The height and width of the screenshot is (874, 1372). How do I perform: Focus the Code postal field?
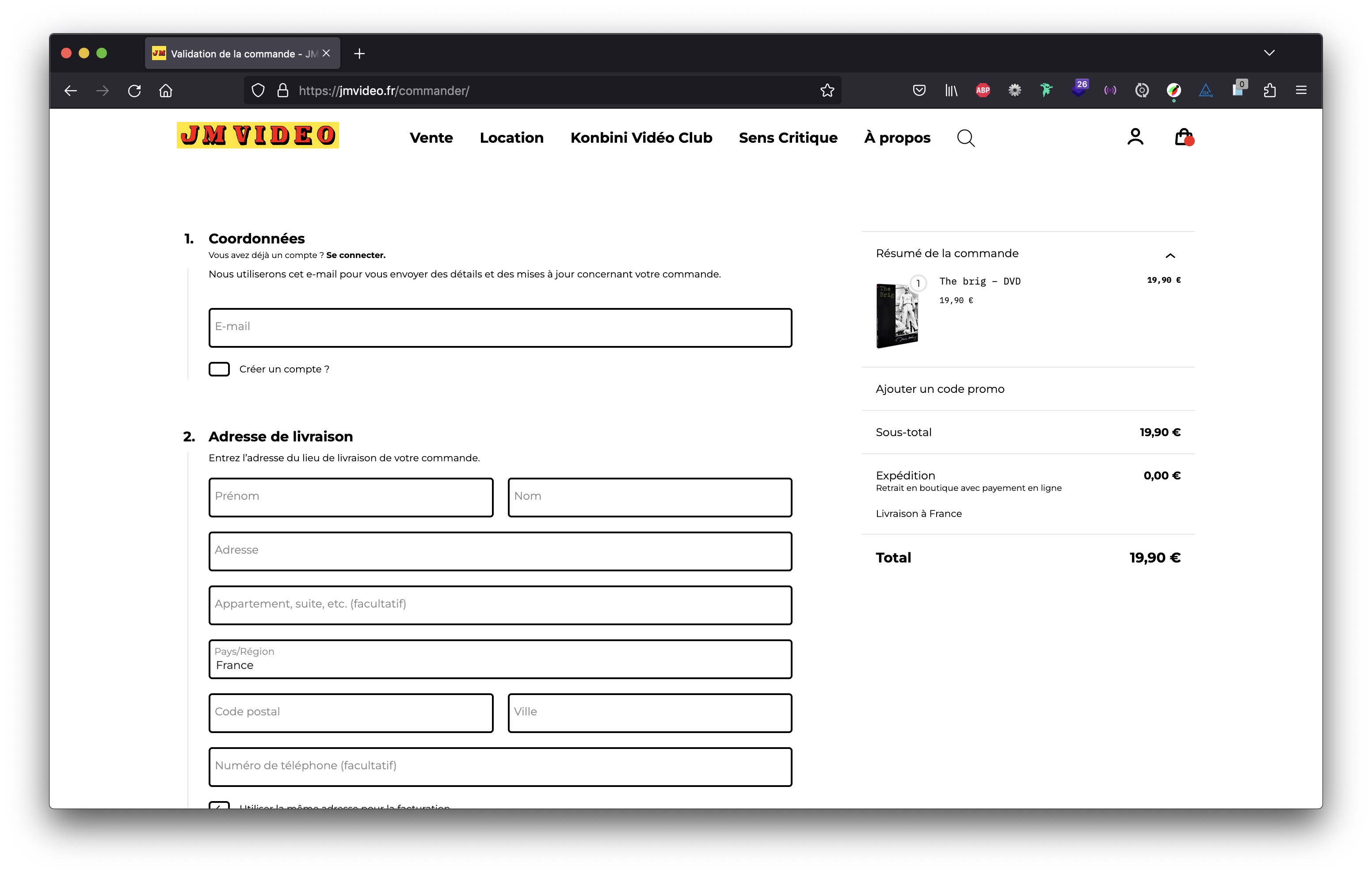351,713
